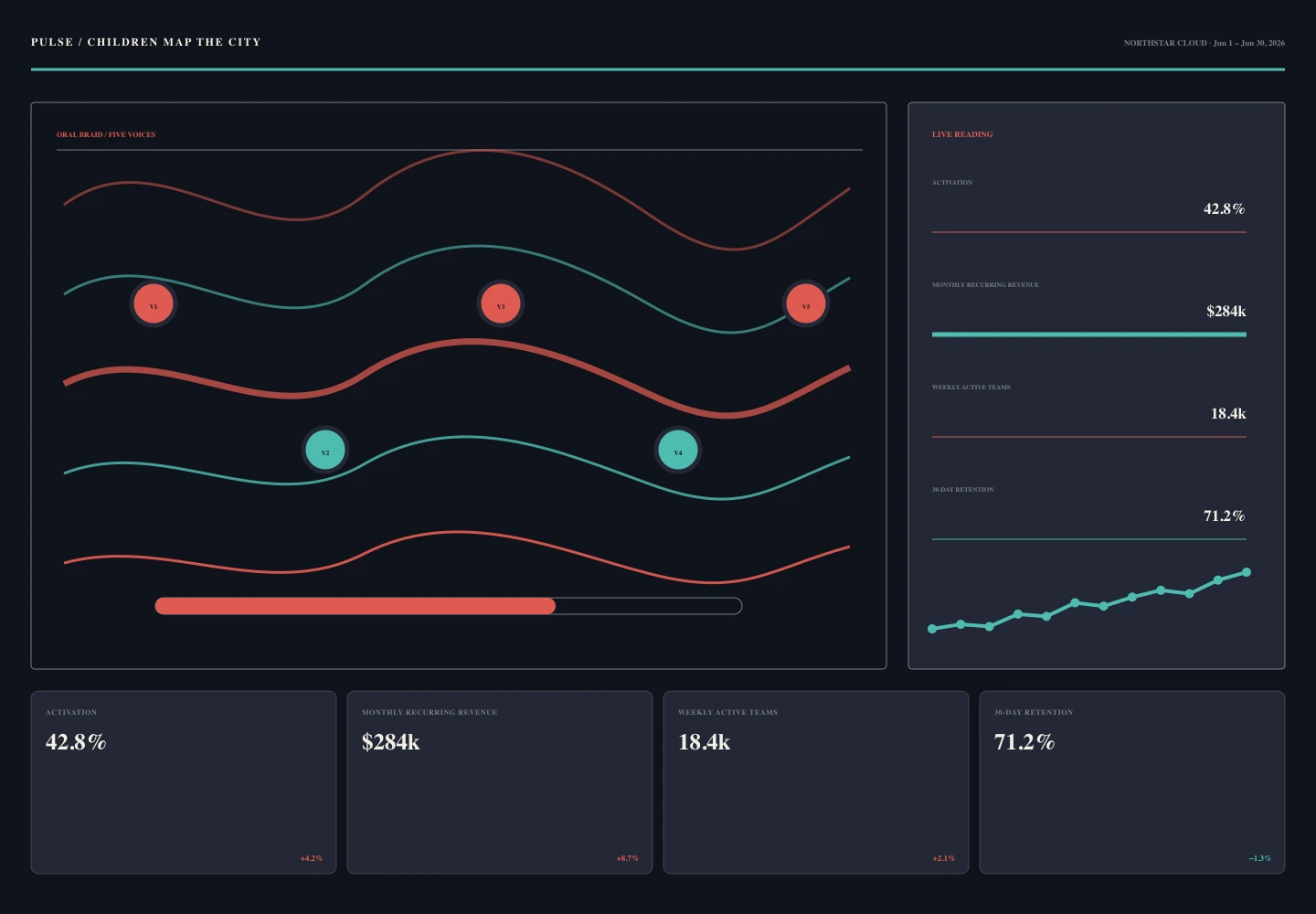1316x914 pixels.
Task: Select the teal V2 voice marker
Action: tap(325, 450)
